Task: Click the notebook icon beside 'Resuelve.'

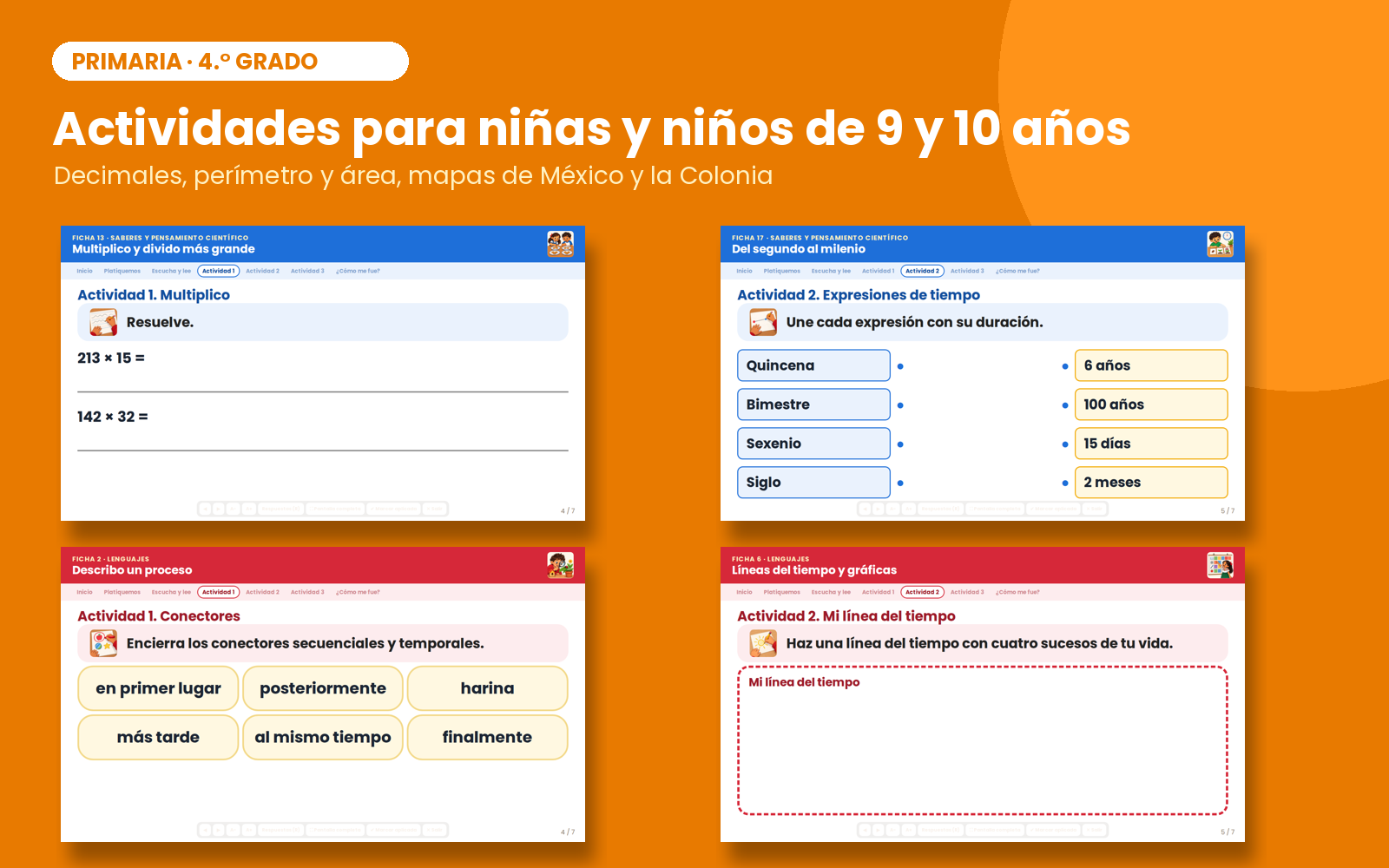Action: [103, 322]
